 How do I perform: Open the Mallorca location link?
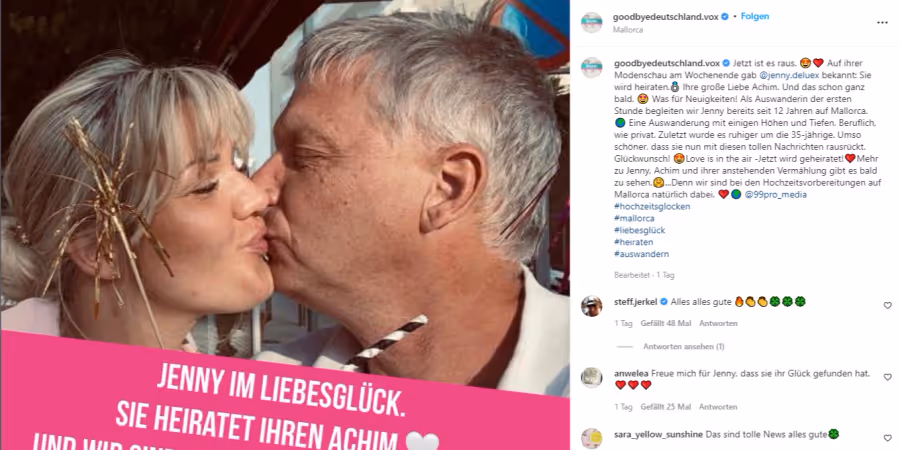pos(627,30)
